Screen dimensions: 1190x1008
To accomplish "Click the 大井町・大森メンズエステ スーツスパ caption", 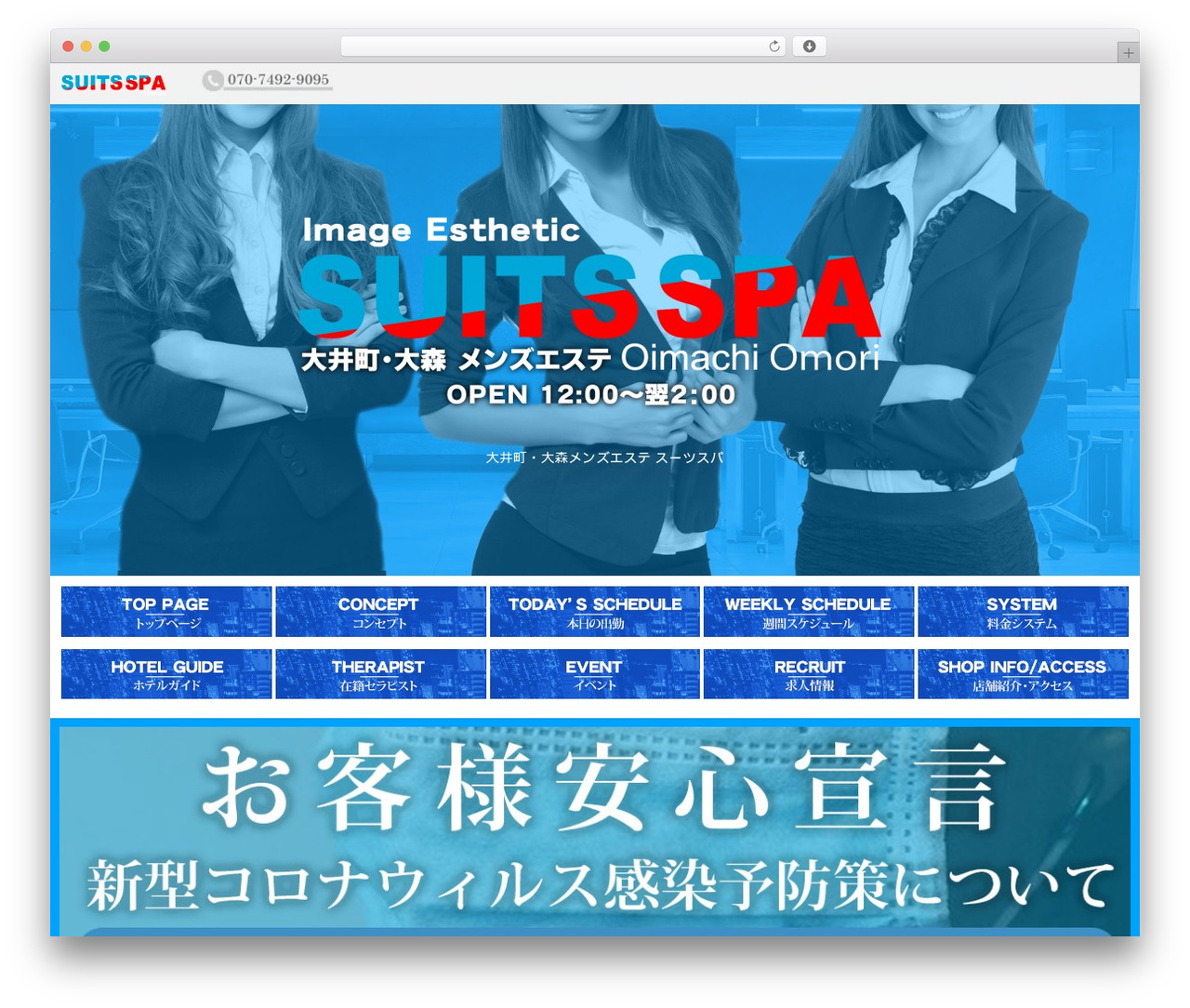I will point(604,458).
